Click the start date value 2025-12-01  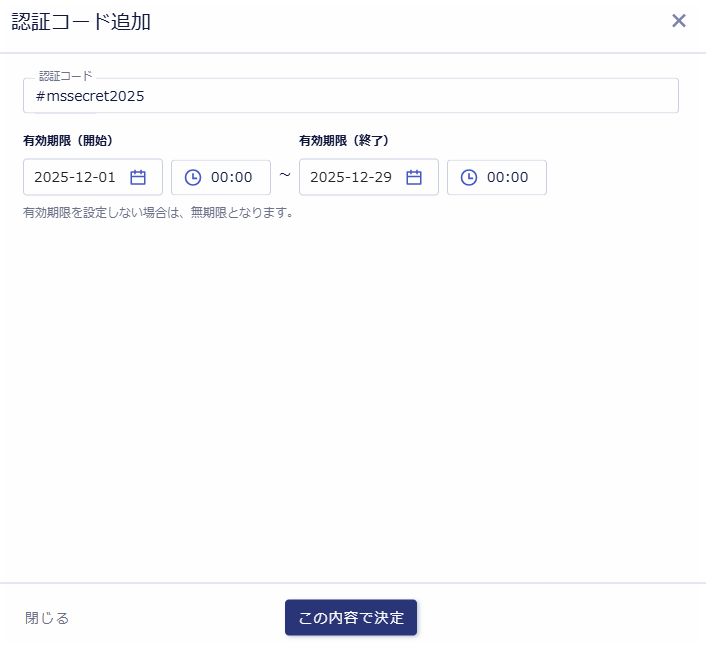point(75,177)
